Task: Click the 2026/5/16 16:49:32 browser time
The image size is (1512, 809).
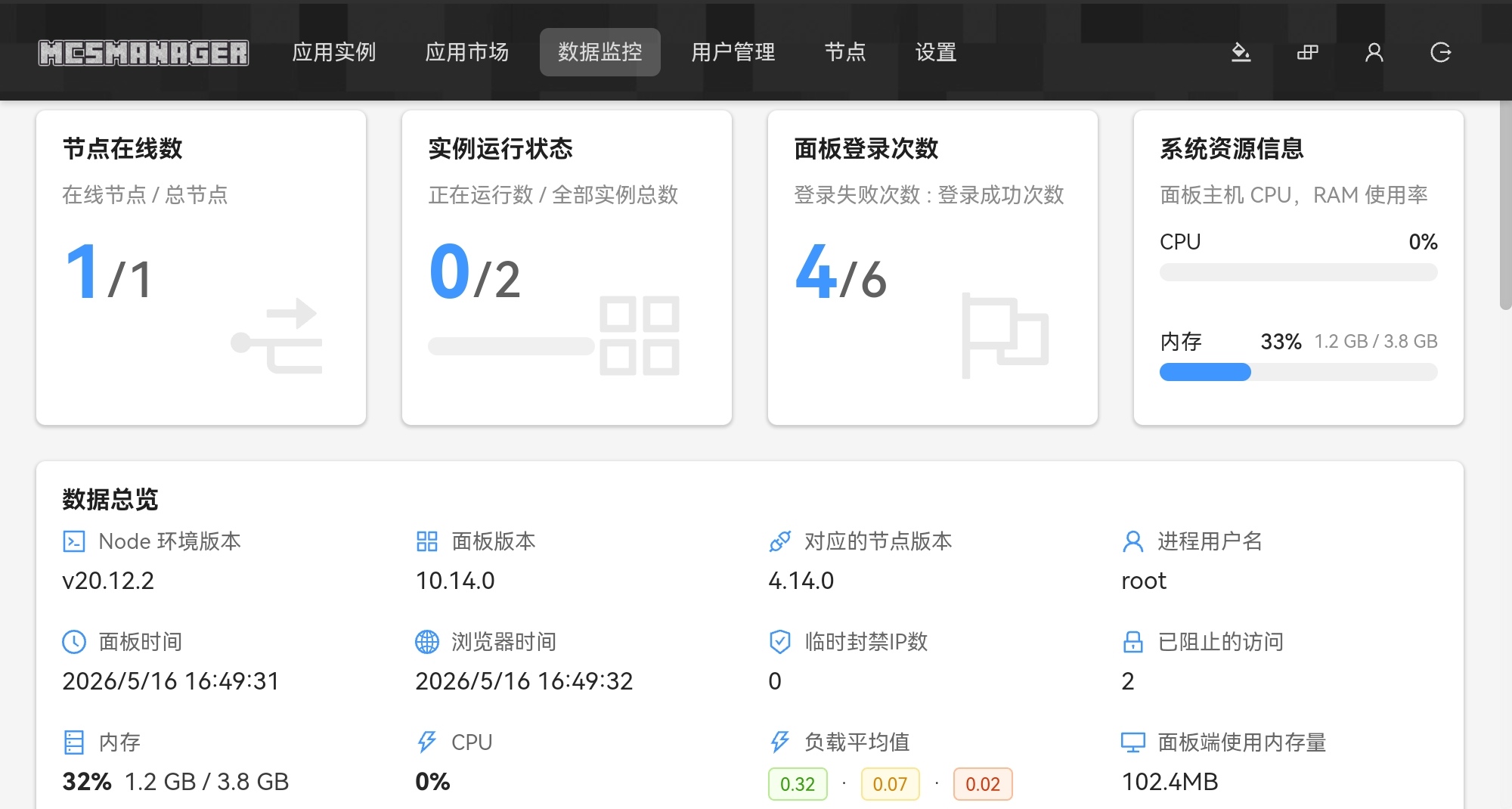Action: point(524,681)
